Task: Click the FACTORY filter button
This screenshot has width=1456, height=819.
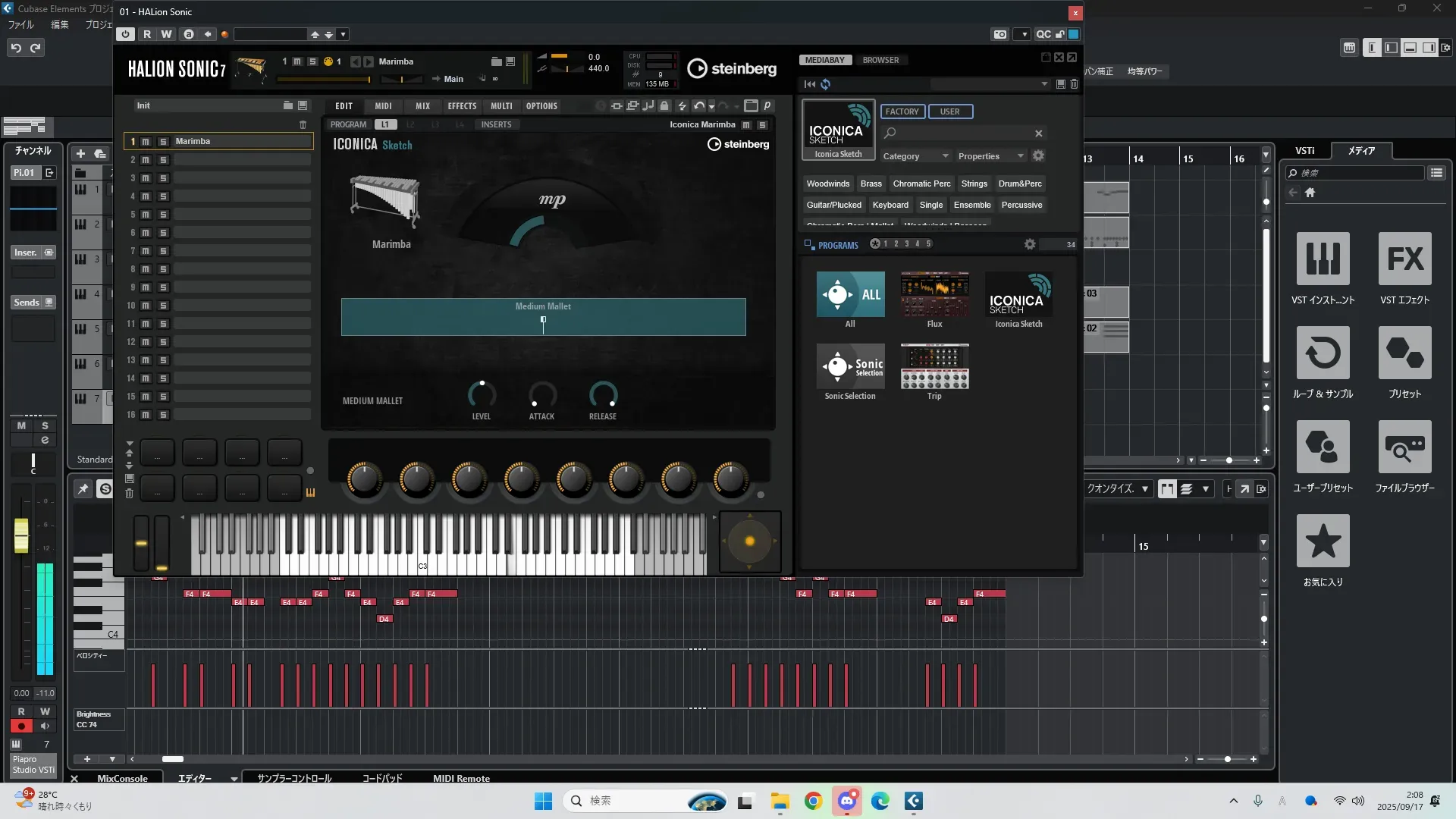Action: click(x=902, y=111)
